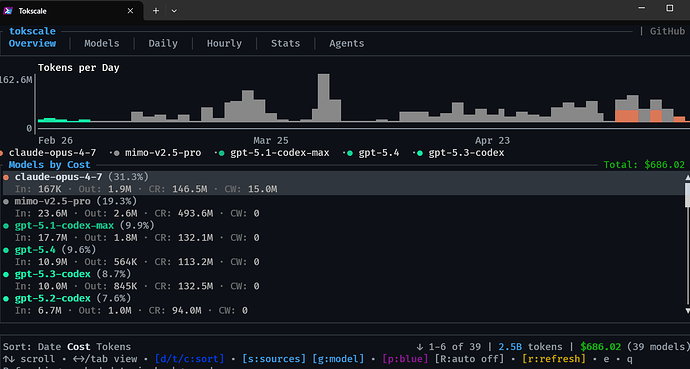Click the [s:sources] shortcut
Screen dimensions: 690x369
tap(274, 359)
